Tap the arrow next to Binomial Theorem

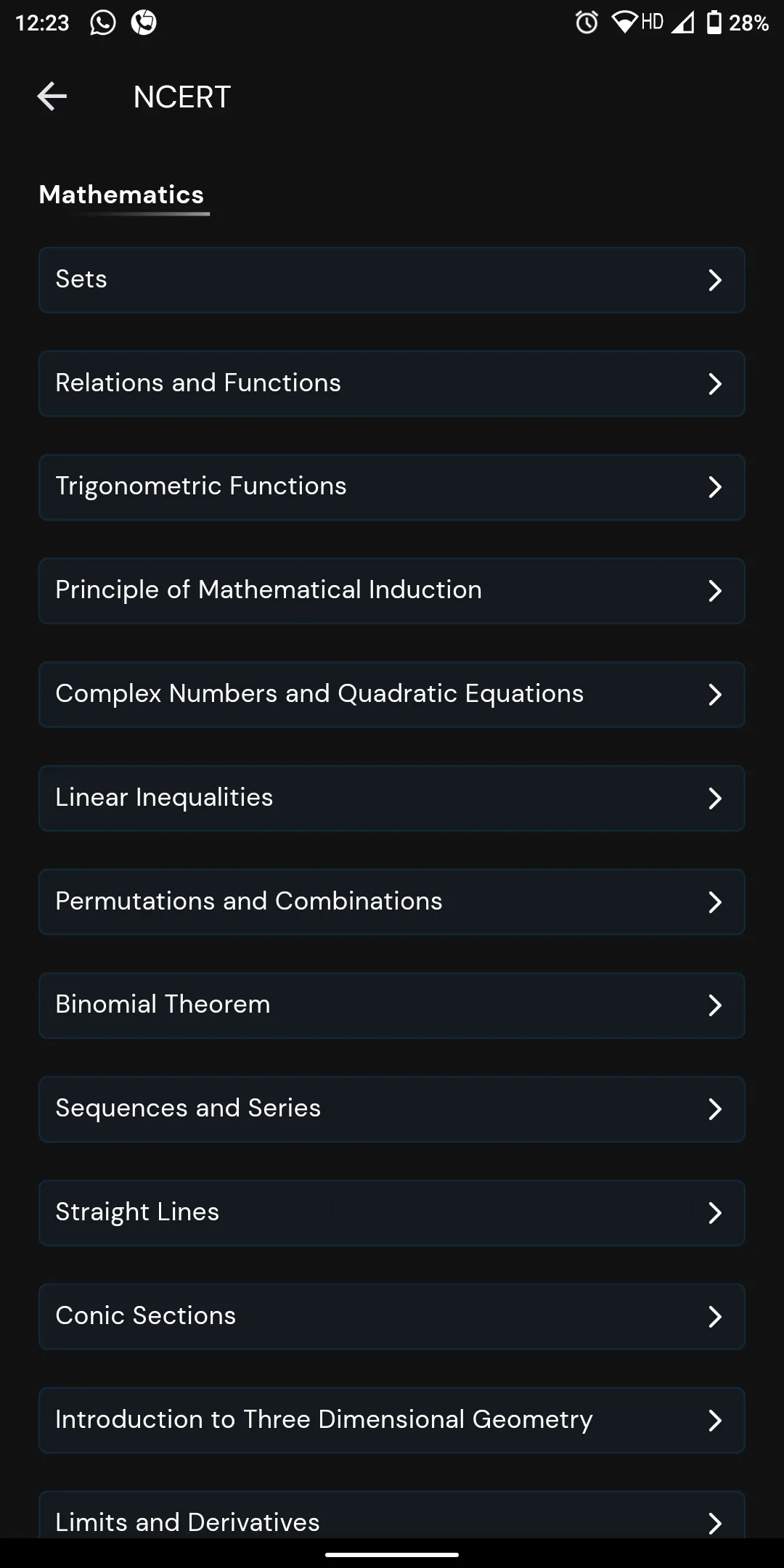coord(715,1005)
